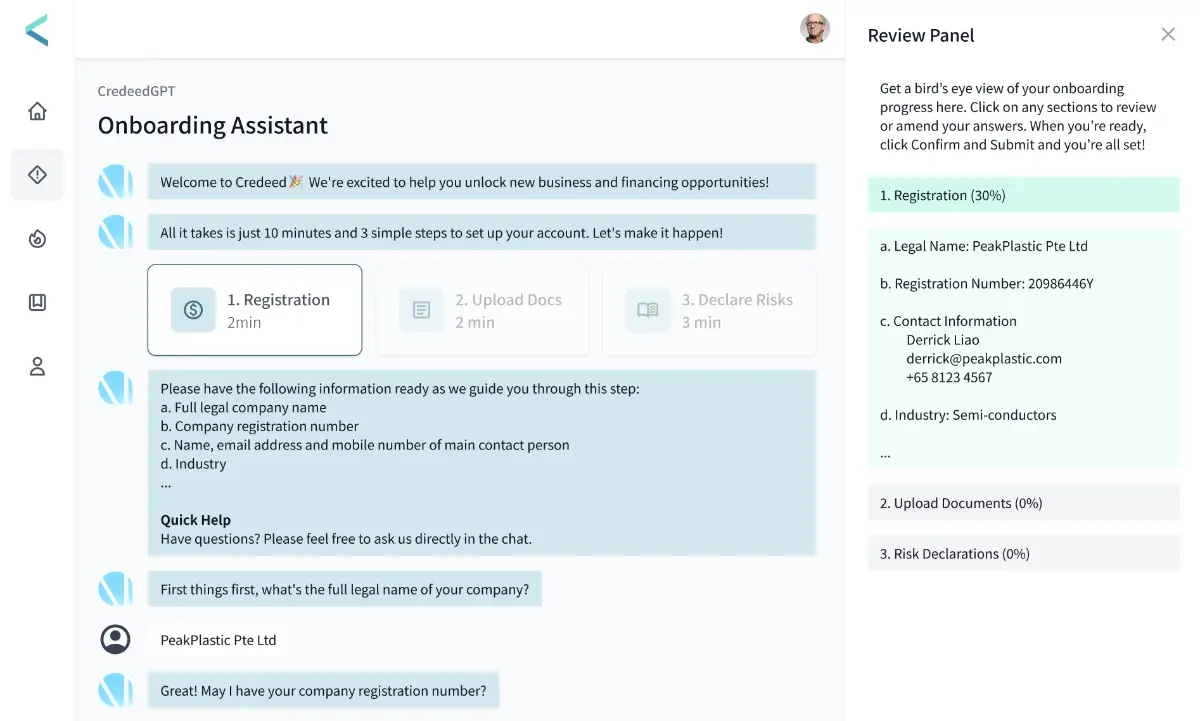Open the bookmark book icon in sidebar
This screenshot has height=721, width=1200.
[37, 302]
